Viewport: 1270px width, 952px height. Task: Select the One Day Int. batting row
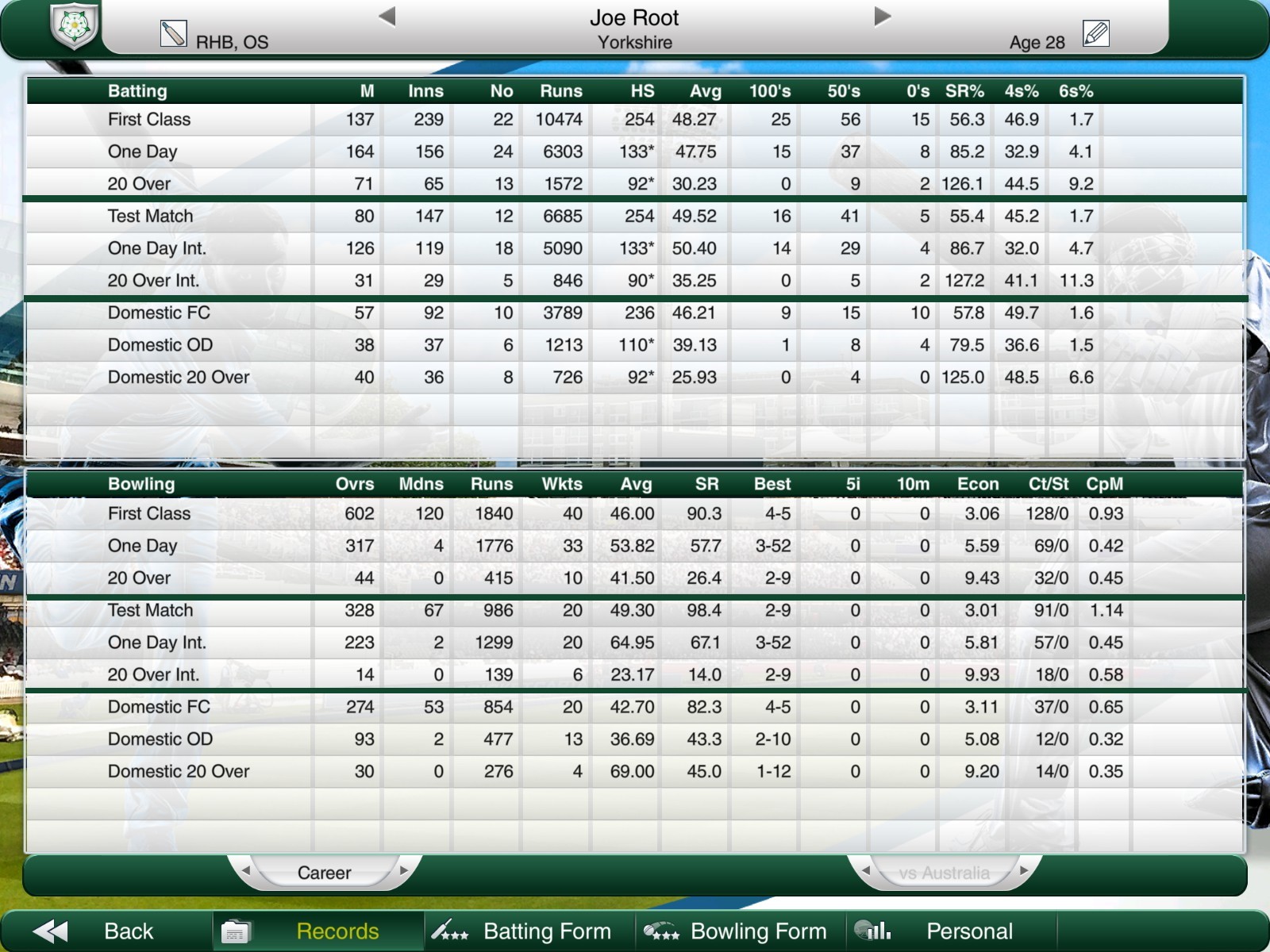tap(635, 248)
